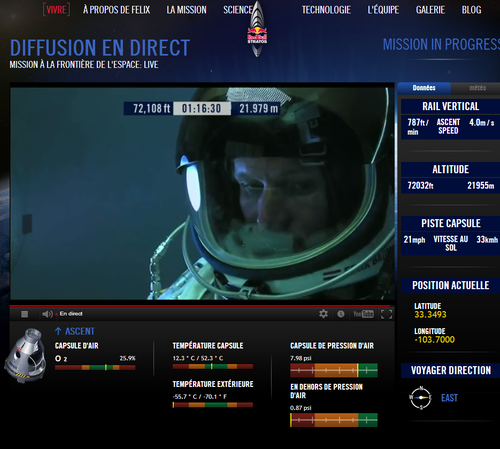Open the VIVRE menu item
Image resolution: width=500 pixels, height=449 pixels.
(x=56, y=10)
